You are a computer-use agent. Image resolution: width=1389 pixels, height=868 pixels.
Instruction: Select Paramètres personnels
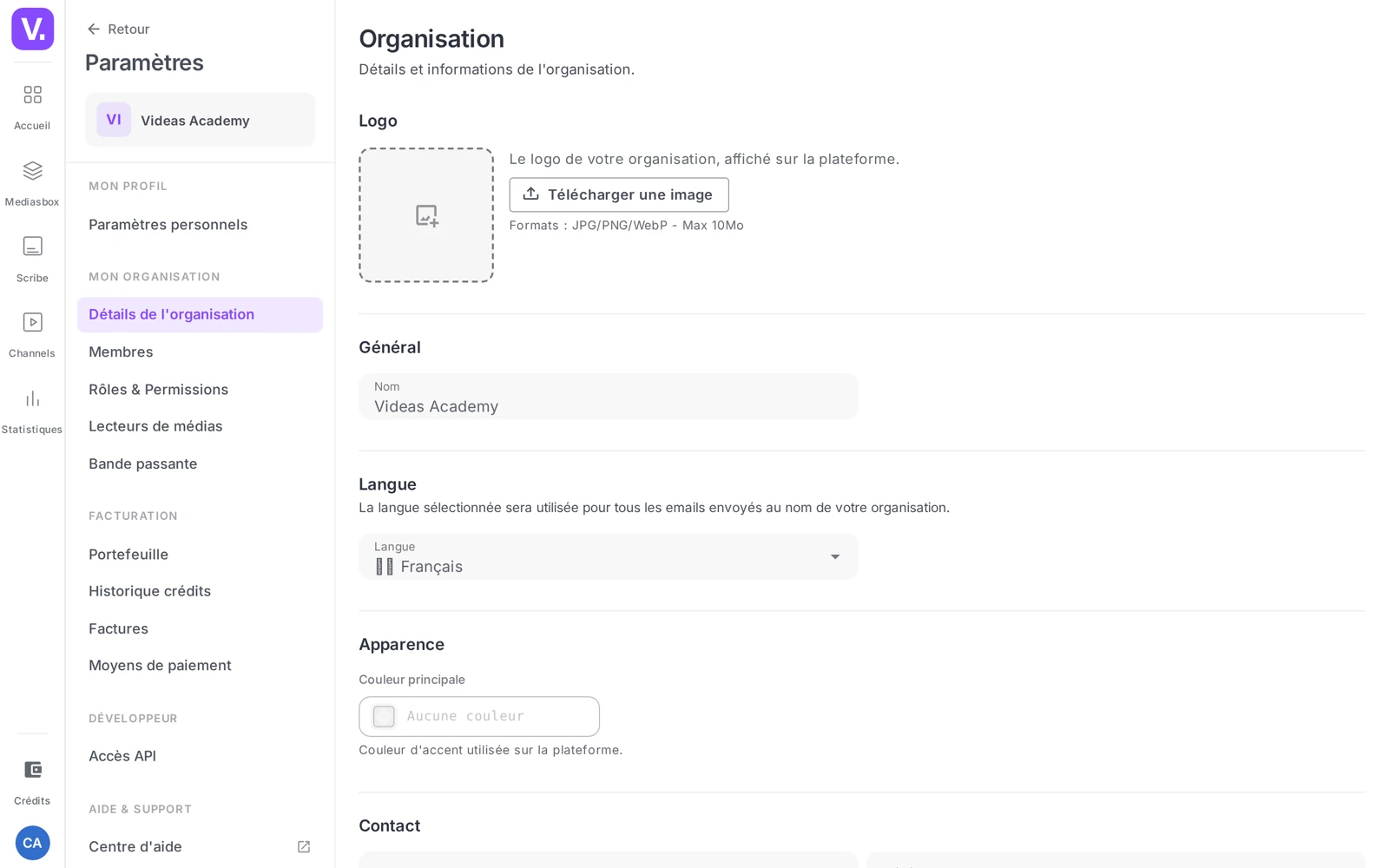pos(200,225)
